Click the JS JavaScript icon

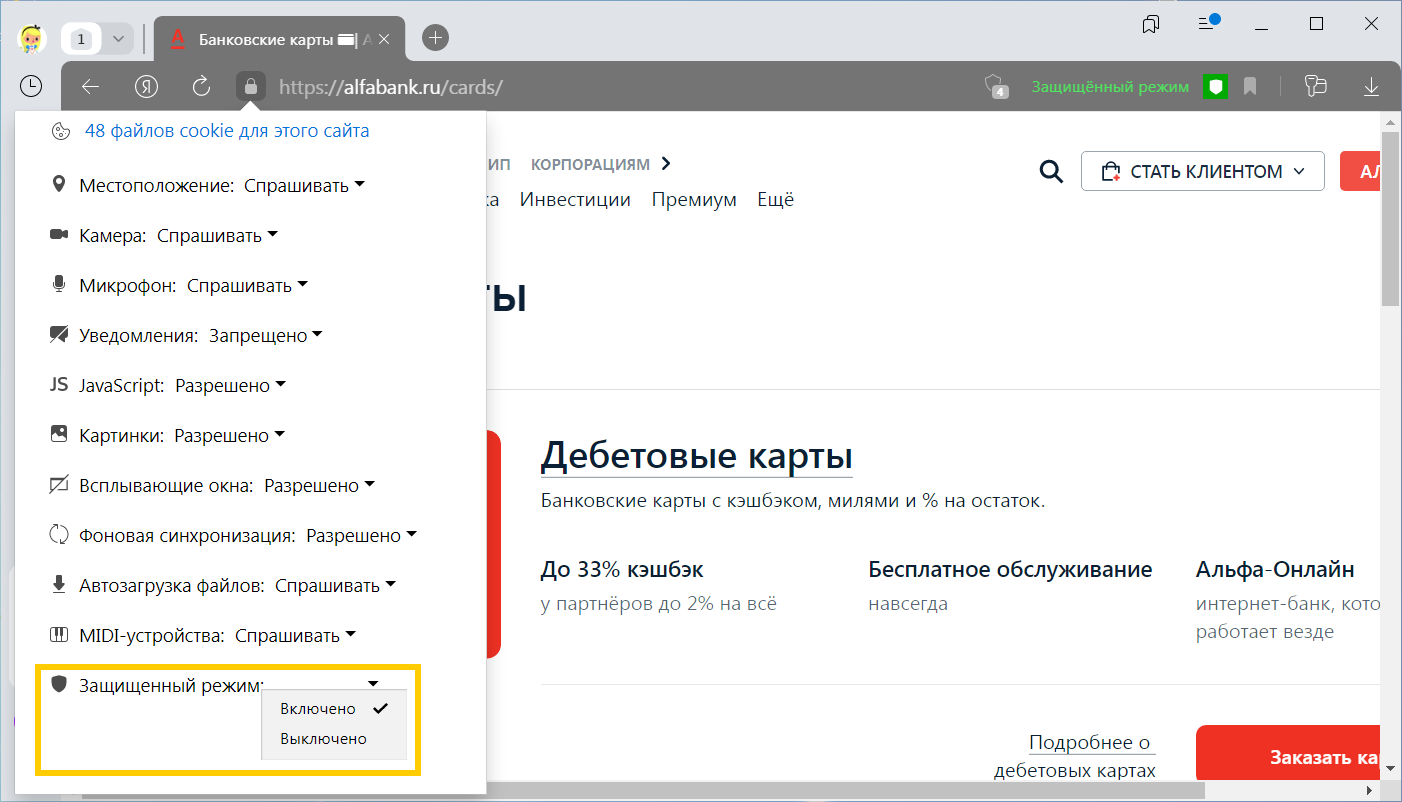pyautogui.click(x=58, y=385)
